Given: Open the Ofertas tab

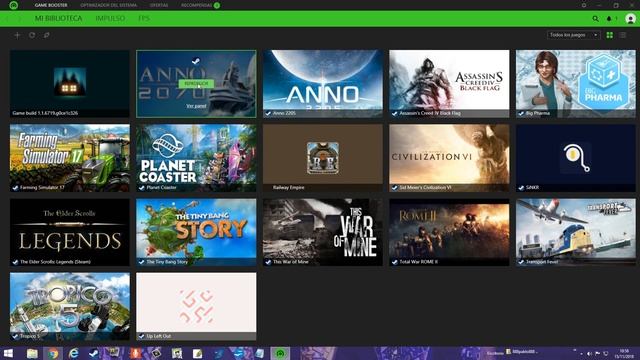Looking at the screenshot, I should point(159,5).
